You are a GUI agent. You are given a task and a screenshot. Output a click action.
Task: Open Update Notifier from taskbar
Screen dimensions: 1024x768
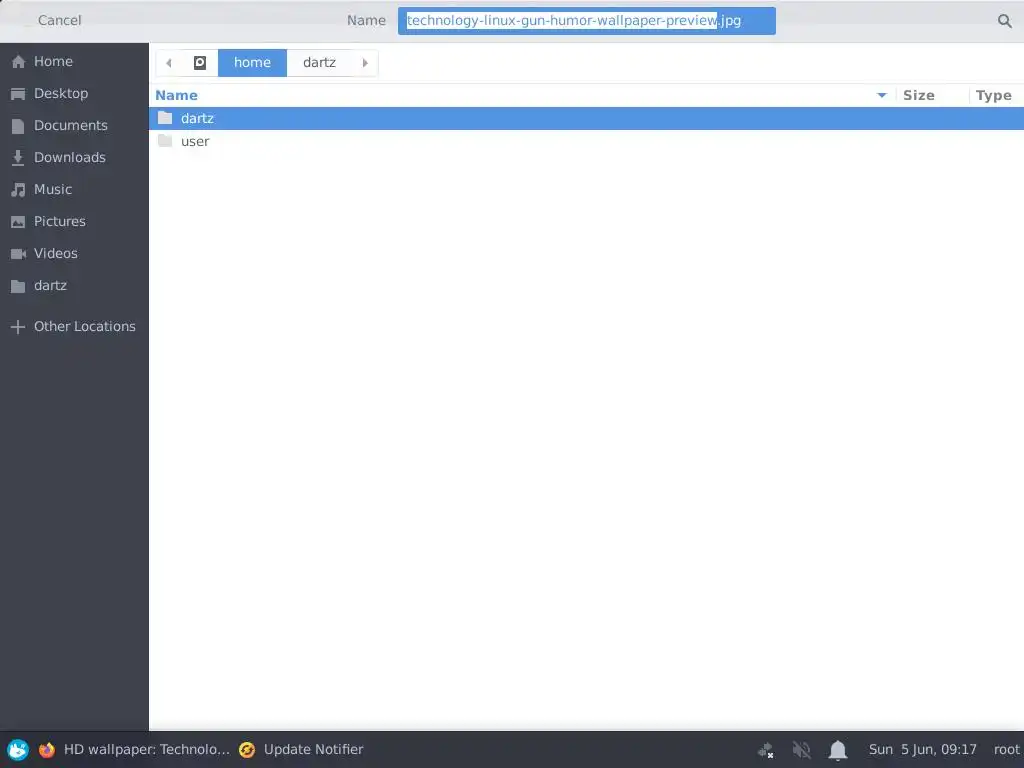(x=313, y=750)
